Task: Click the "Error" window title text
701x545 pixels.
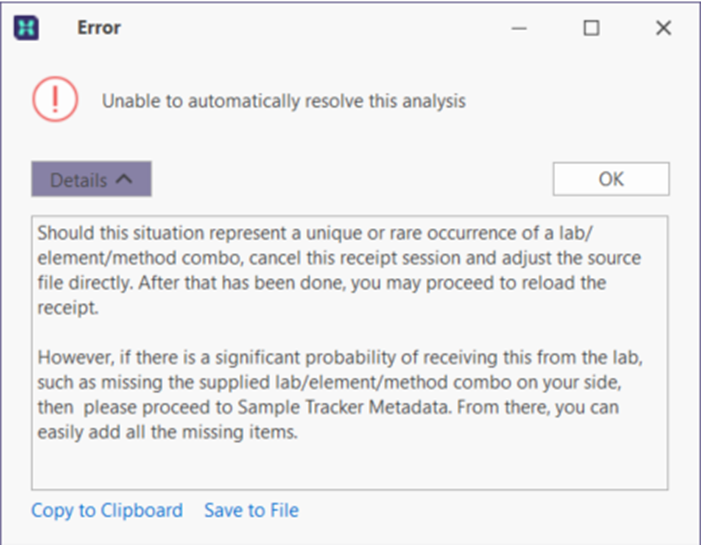Action: click(x=100, y=28)
